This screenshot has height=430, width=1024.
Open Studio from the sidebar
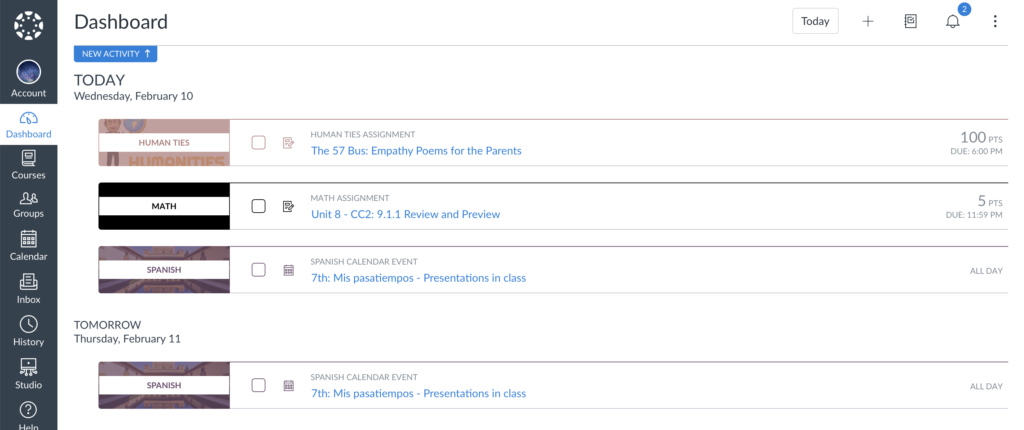[x=29, y=374]
